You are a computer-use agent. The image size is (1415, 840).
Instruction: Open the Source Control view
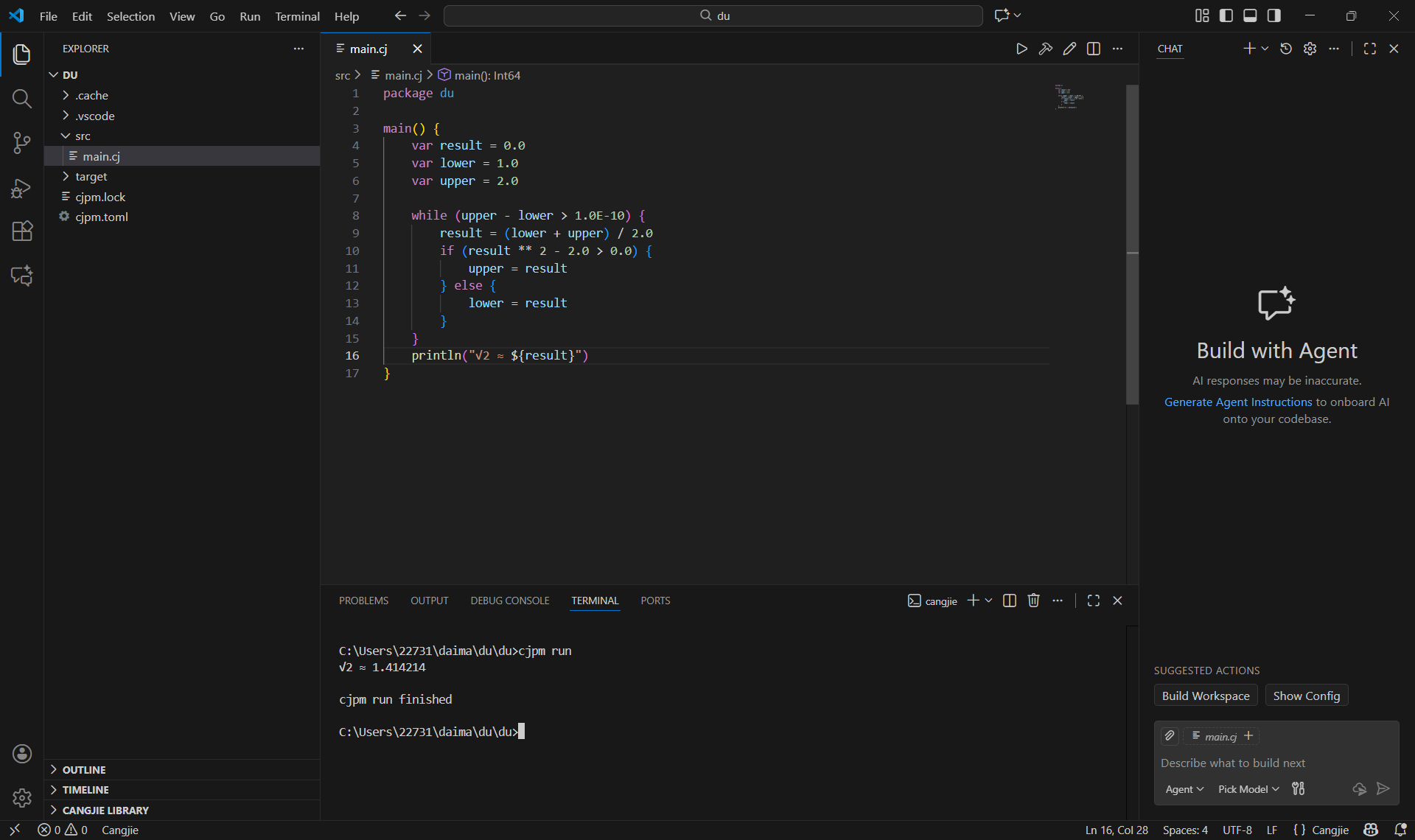pos(21,143)
